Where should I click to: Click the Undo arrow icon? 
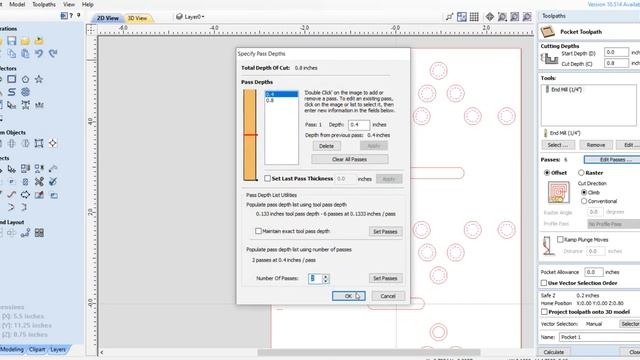point(39,53)
